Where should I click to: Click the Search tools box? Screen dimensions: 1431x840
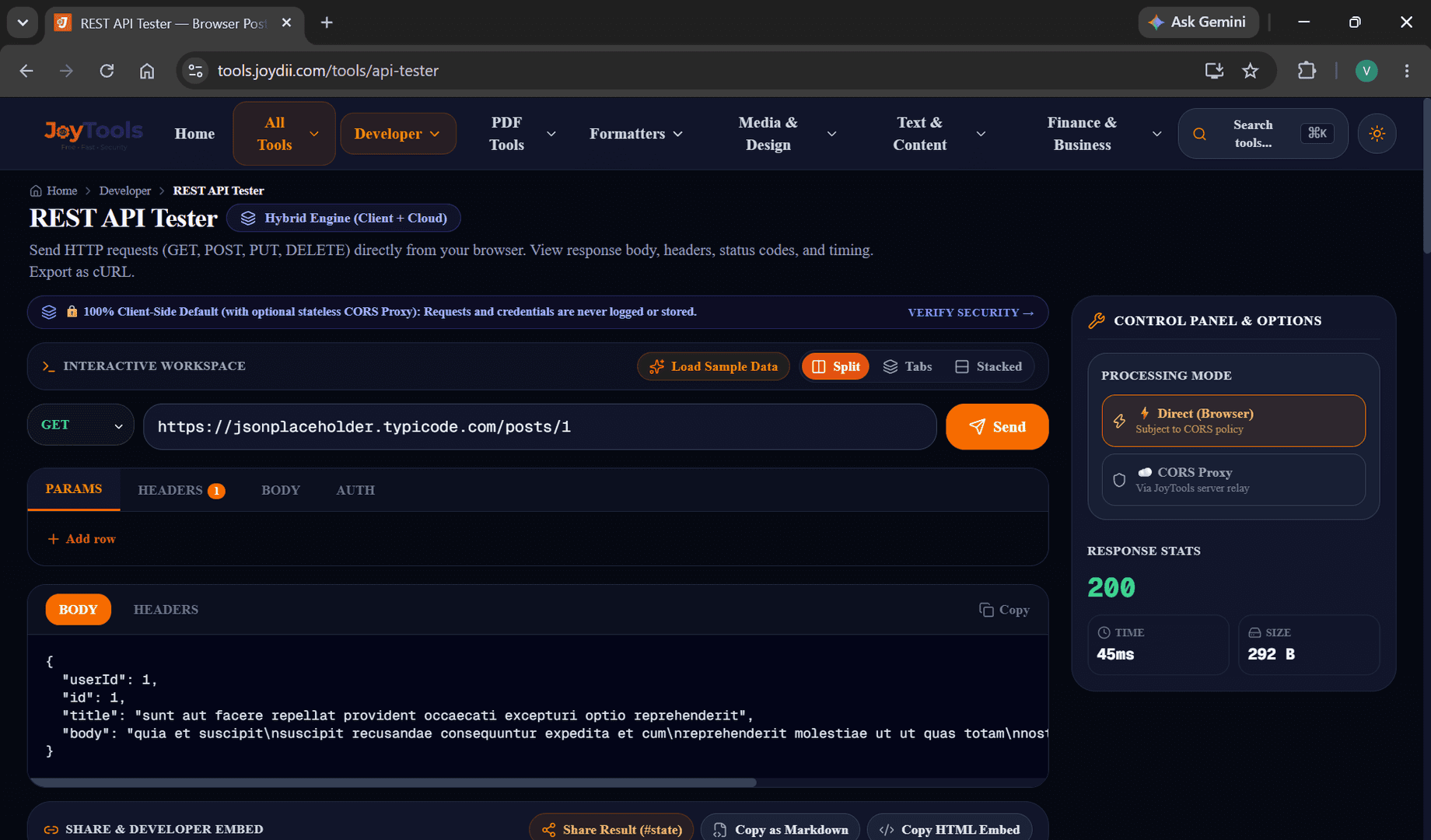[x=1263, y=134]
